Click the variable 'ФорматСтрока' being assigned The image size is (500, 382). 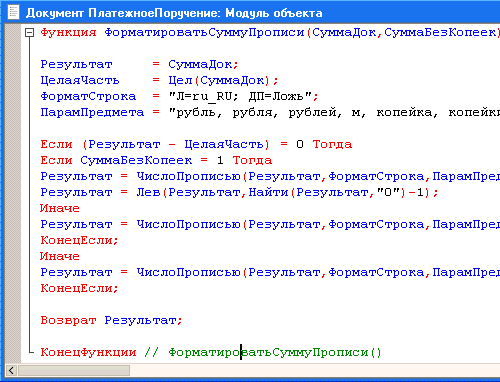[x=88, y=96]
